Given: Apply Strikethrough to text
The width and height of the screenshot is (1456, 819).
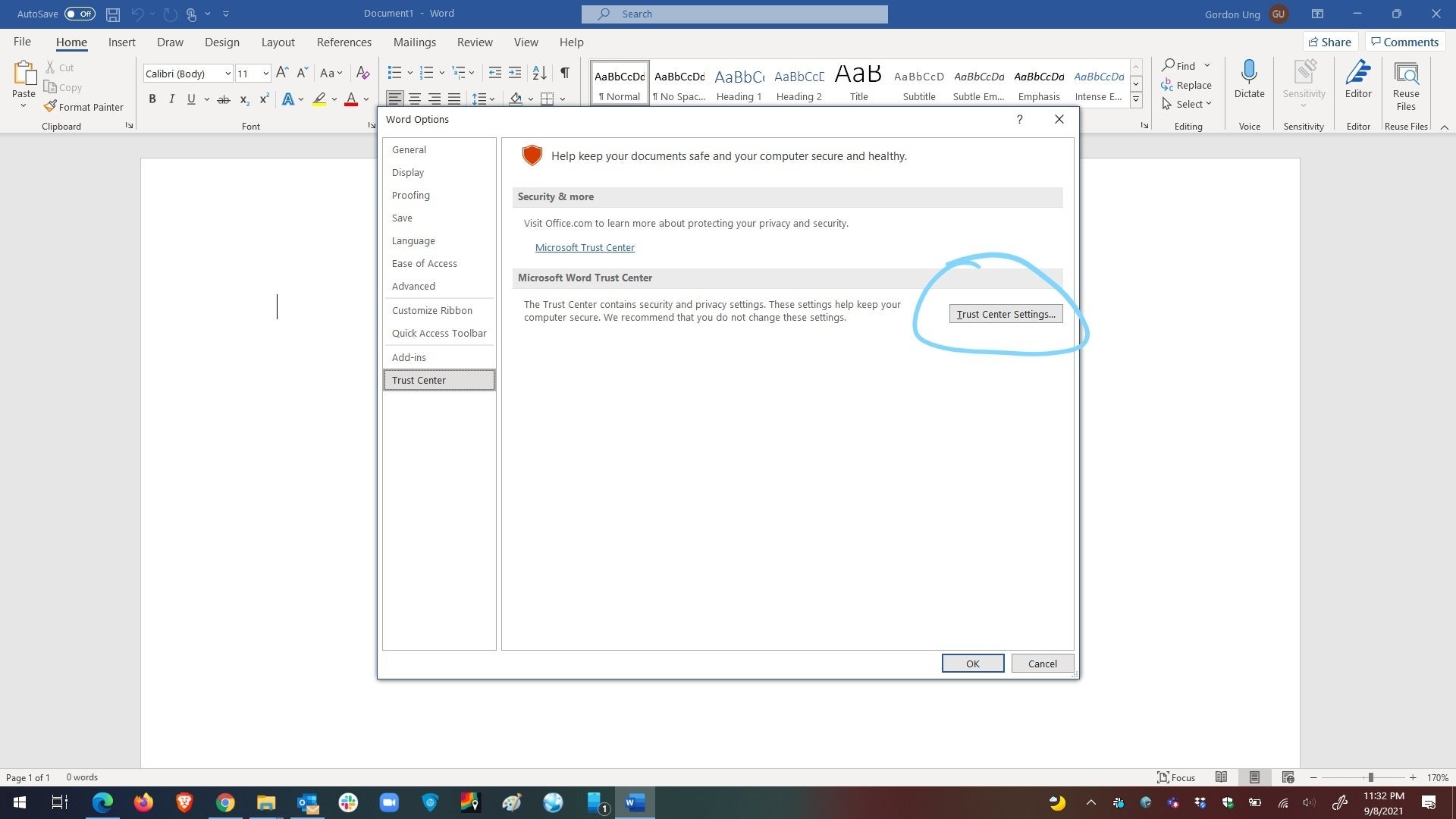Looking at the screenshot, I should 224,99.
